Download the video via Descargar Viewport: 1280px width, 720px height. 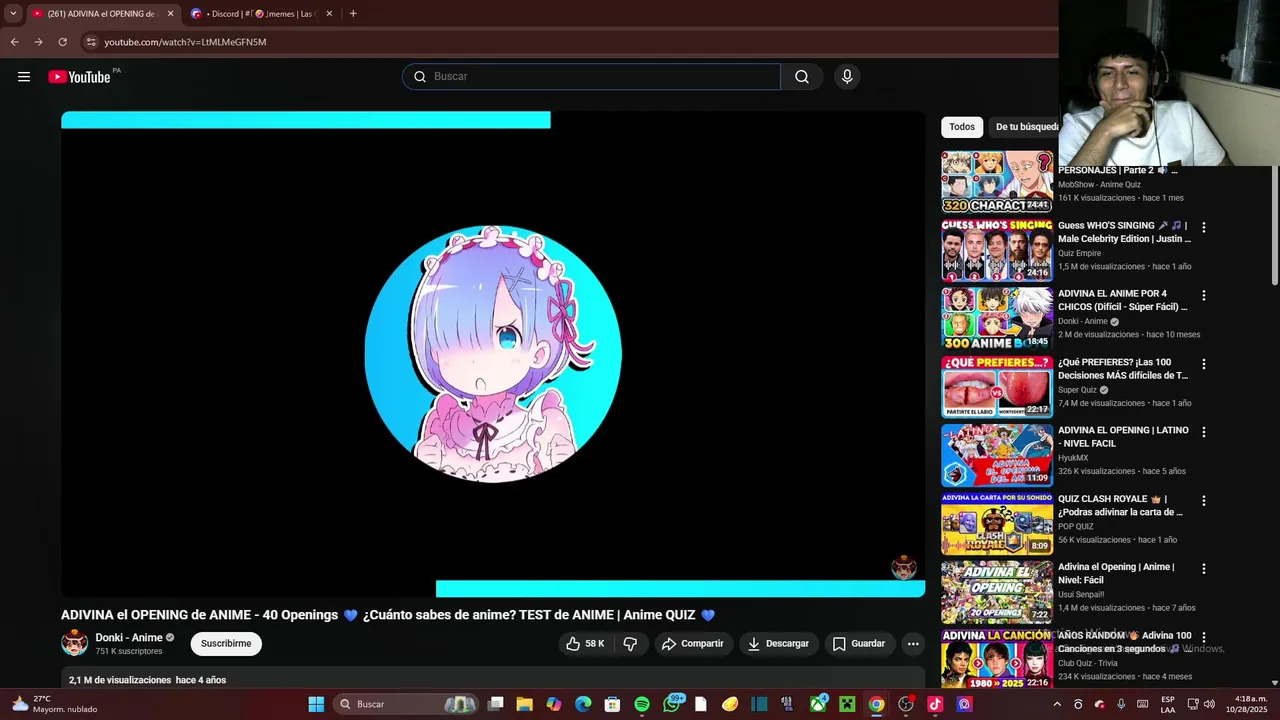pyautogui.click(x=778, y=644)
